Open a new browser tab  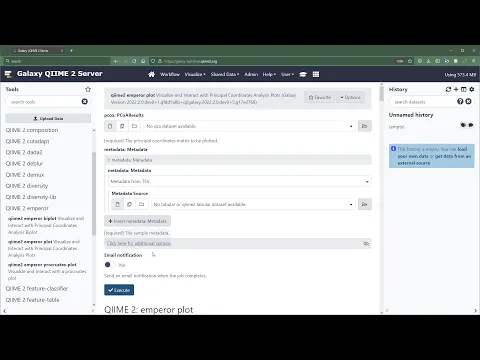click(x=71, y=50)
